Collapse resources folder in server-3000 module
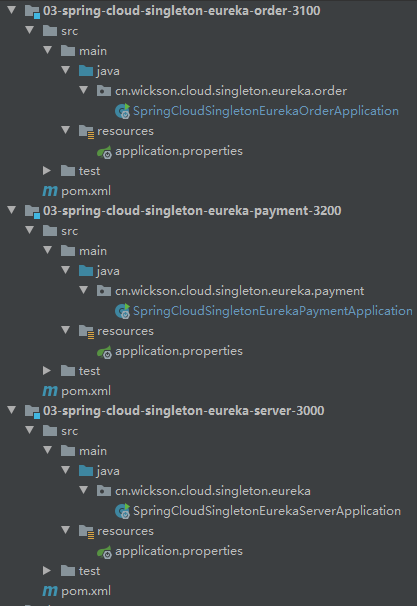Image resolution: width=417 pixels, height=606 pixels. coord(66,530)
